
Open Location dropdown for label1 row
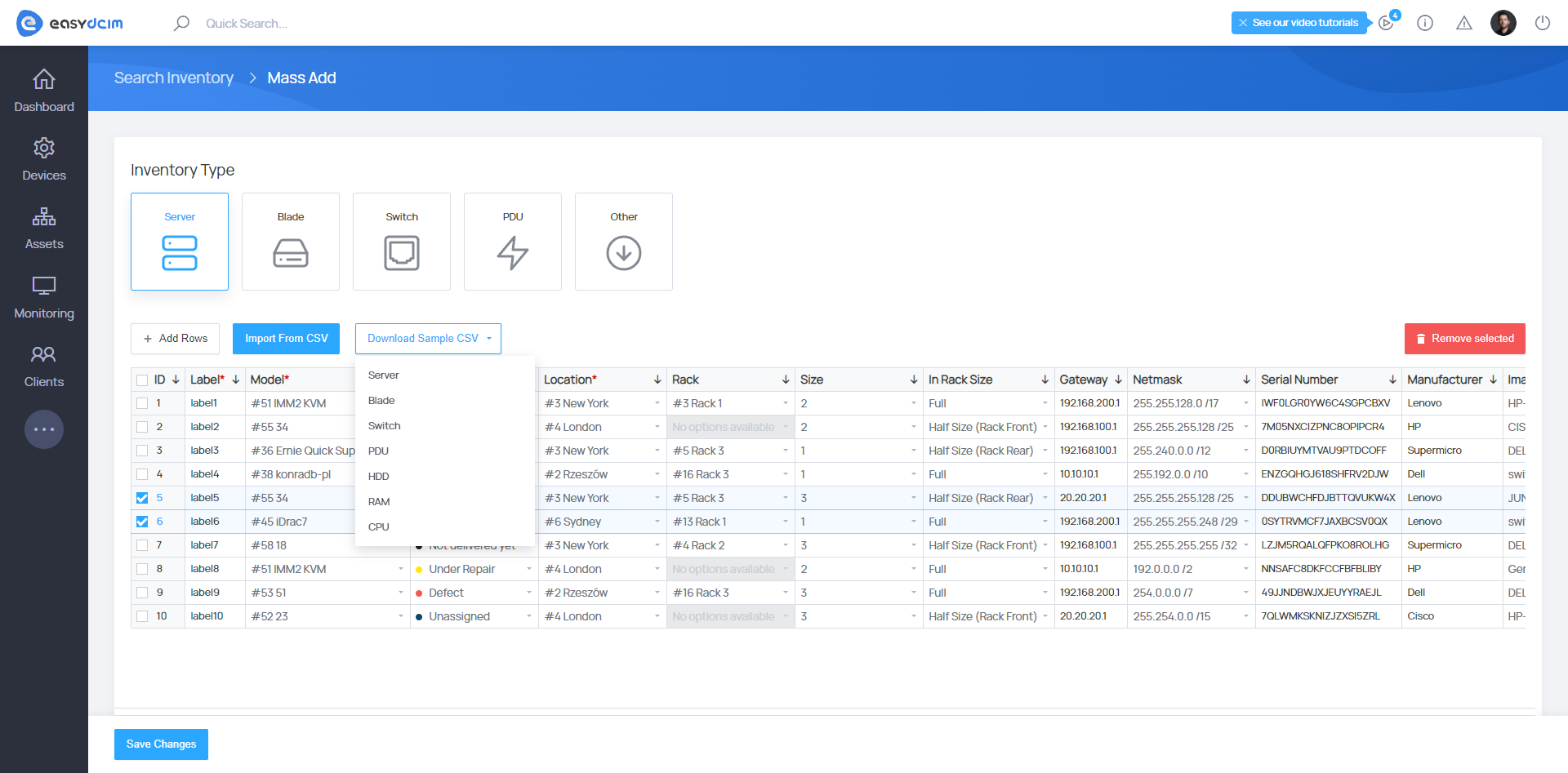(602, 403)
